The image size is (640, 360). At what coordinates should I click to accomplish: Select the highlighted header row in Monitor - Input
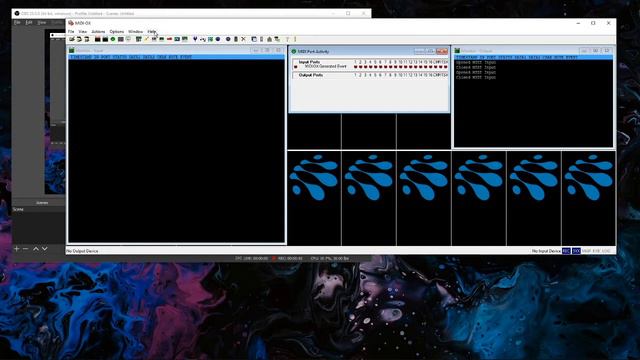[x=176, y=57]
